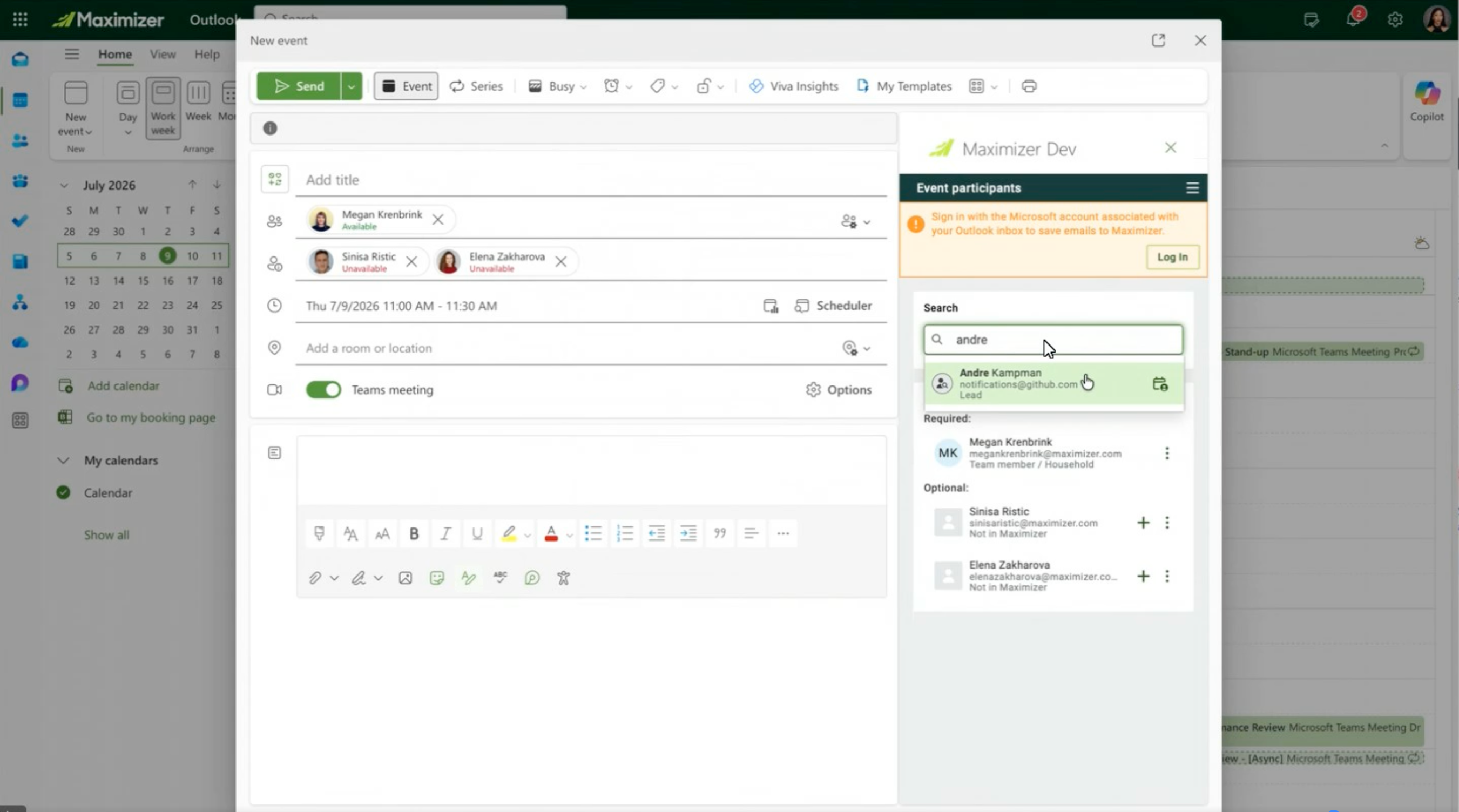Click the Series recurrence button
1459x812 pixels.
click(x=476, y=86)
